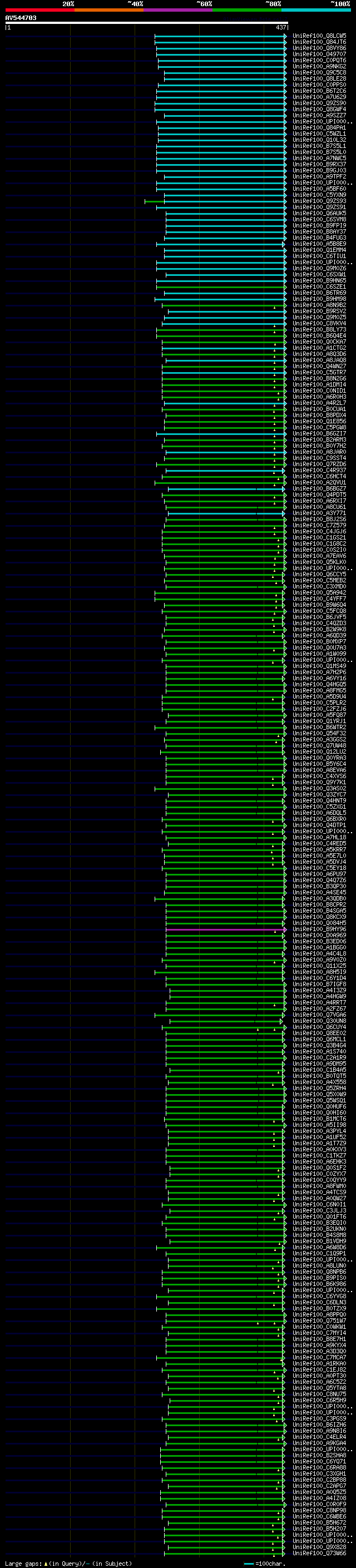Select the query label AV544703
The width and height of the screenshot is (356, 1568).
click(21, 18)
